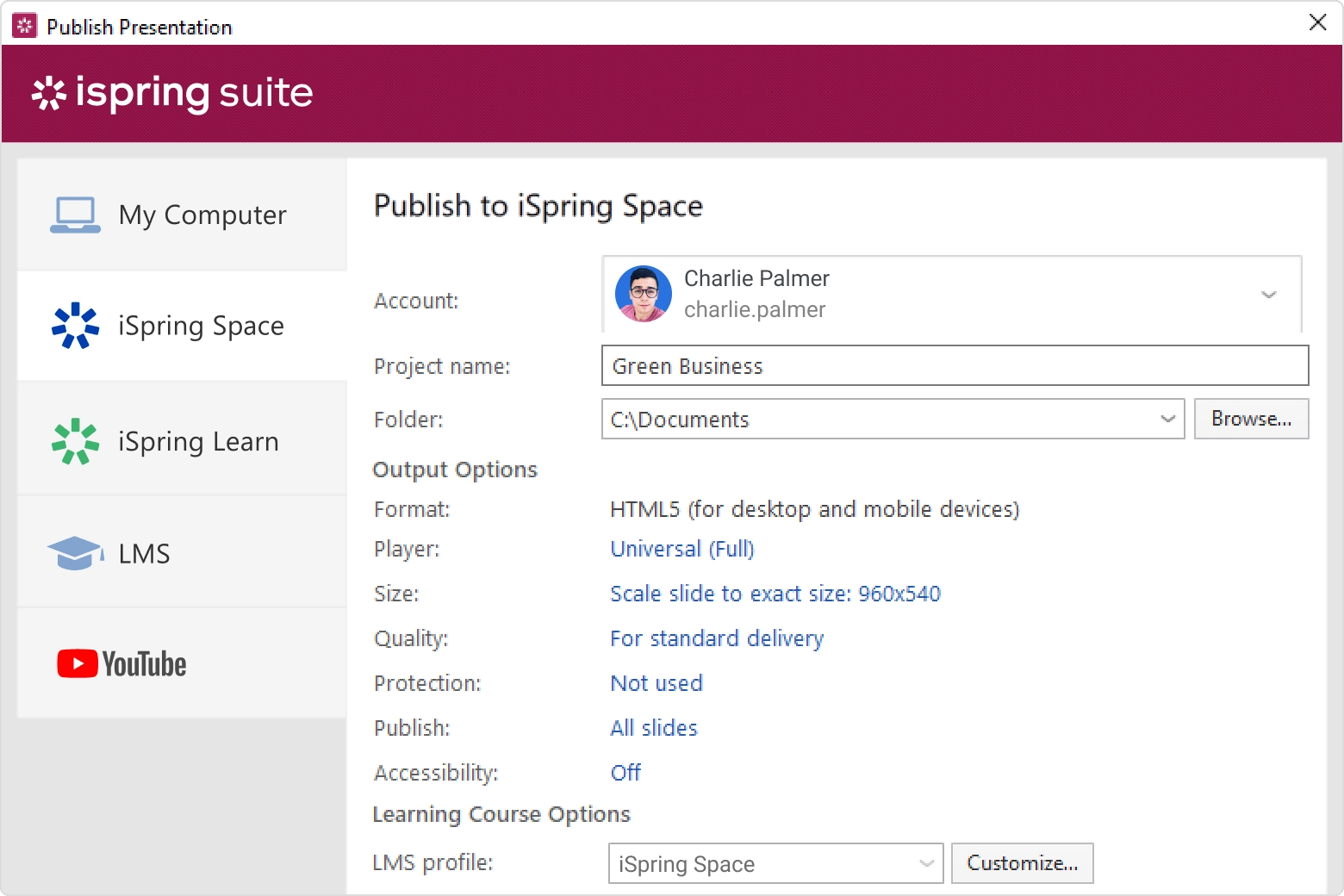Screen dimensions: 1344x896
Task: Click the YouTube logo icon
Action: [x=121, y=664]
